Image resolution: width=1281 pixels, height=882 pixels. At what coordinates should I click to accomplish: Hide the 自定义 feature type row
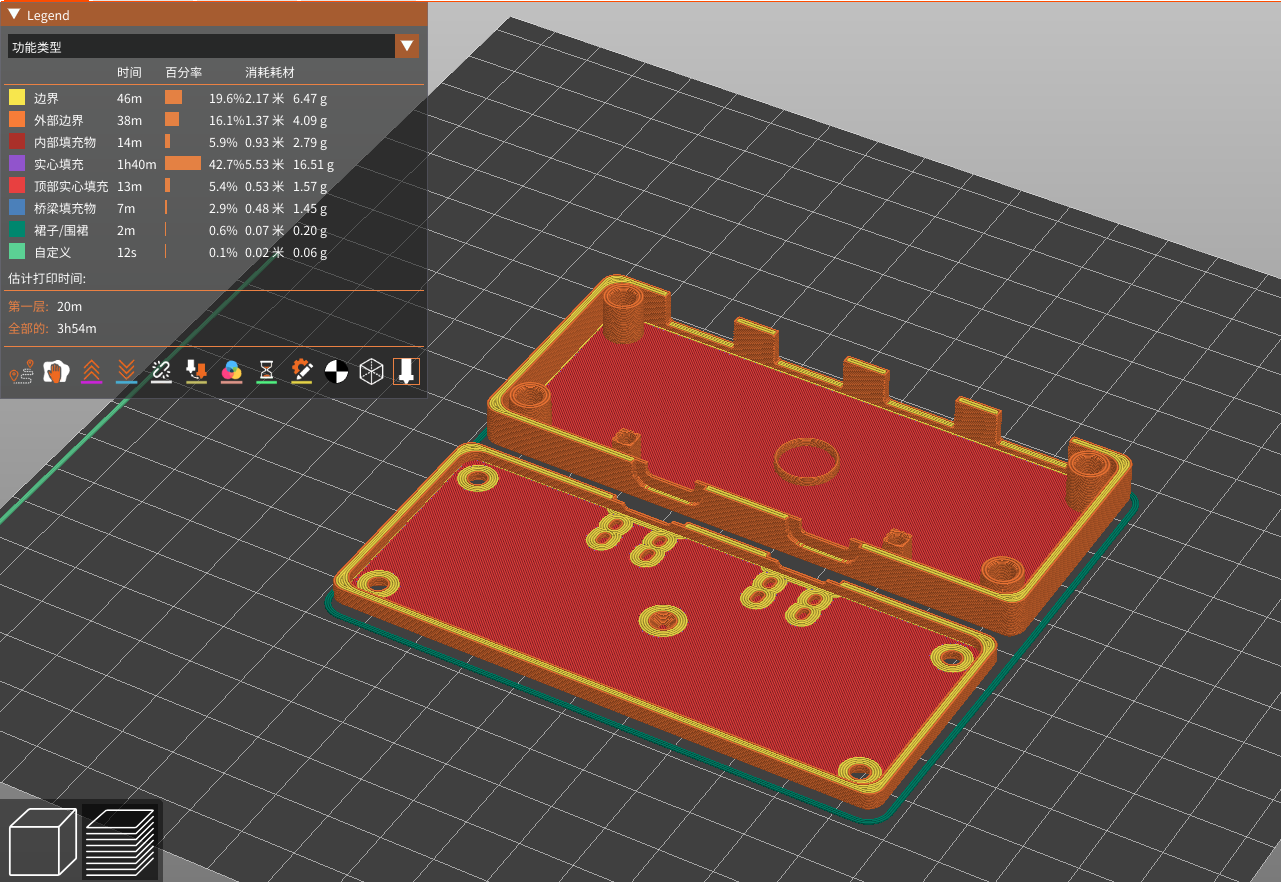[x=213, y=252]
